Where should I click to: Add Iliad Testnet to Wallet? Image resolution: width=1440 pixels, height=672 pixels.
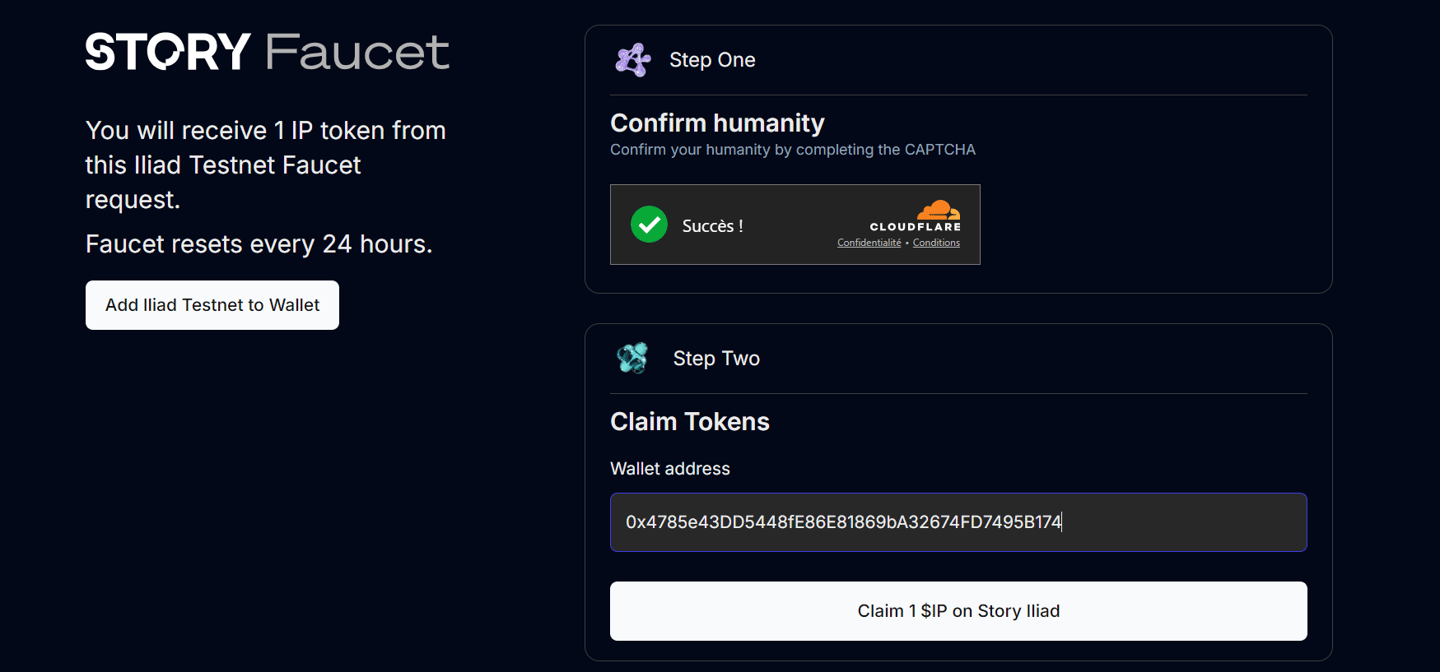pos(212,305)
